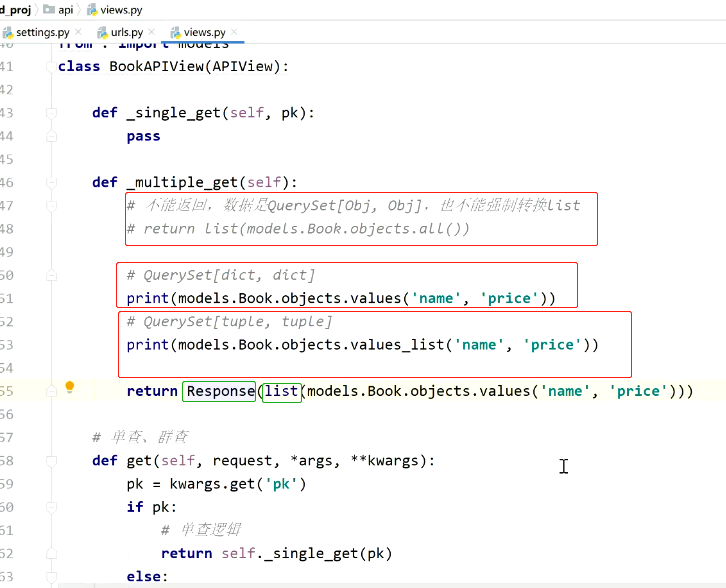
Task: Click the request parameter in get
Action: coord(242,461)
